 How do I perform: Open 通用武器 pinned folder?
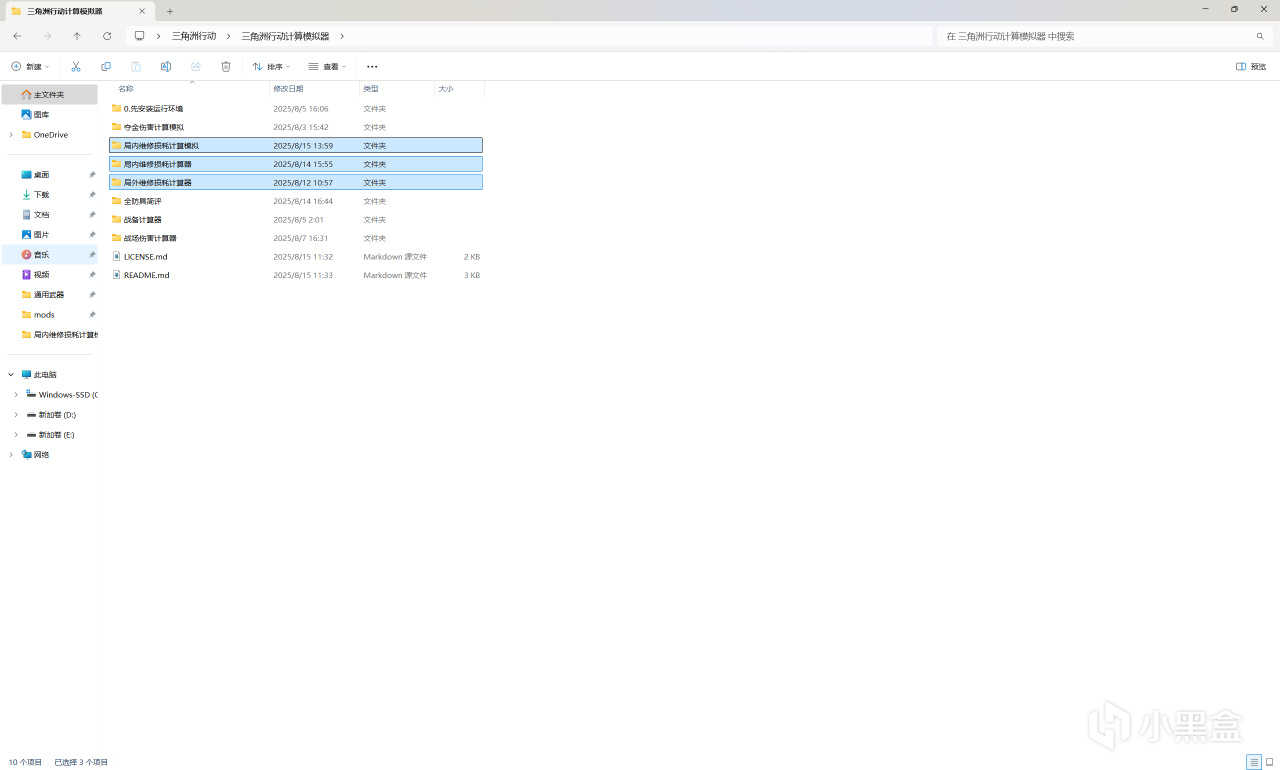pos(50,295)
